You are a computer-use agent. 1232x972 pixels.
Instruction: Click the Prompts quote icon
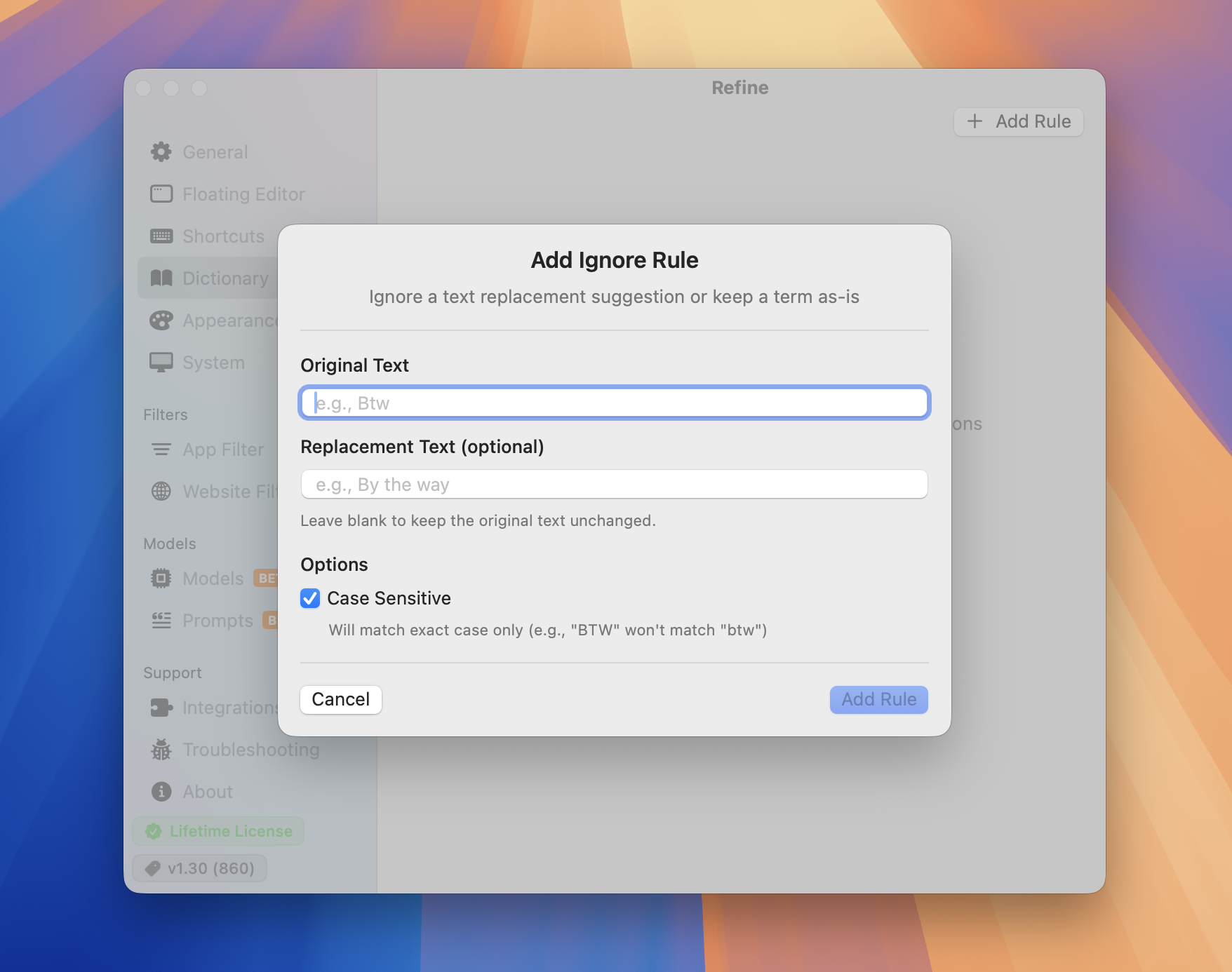tap(161, 621)
